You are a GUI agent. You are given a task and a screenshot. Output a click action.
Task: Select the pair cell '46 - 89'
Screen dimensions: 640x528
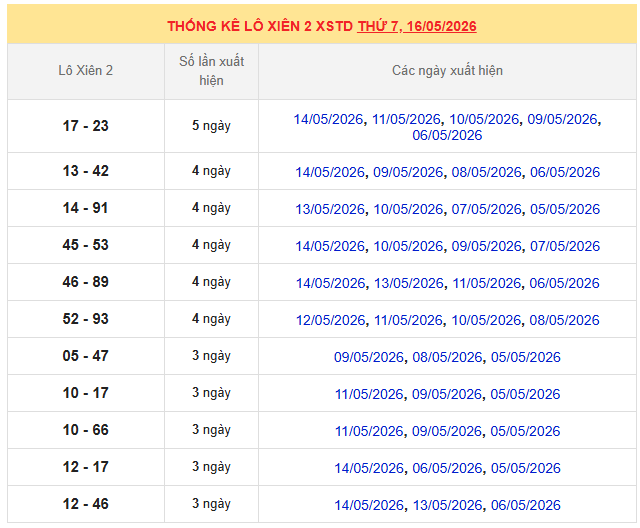coord(86,282)
